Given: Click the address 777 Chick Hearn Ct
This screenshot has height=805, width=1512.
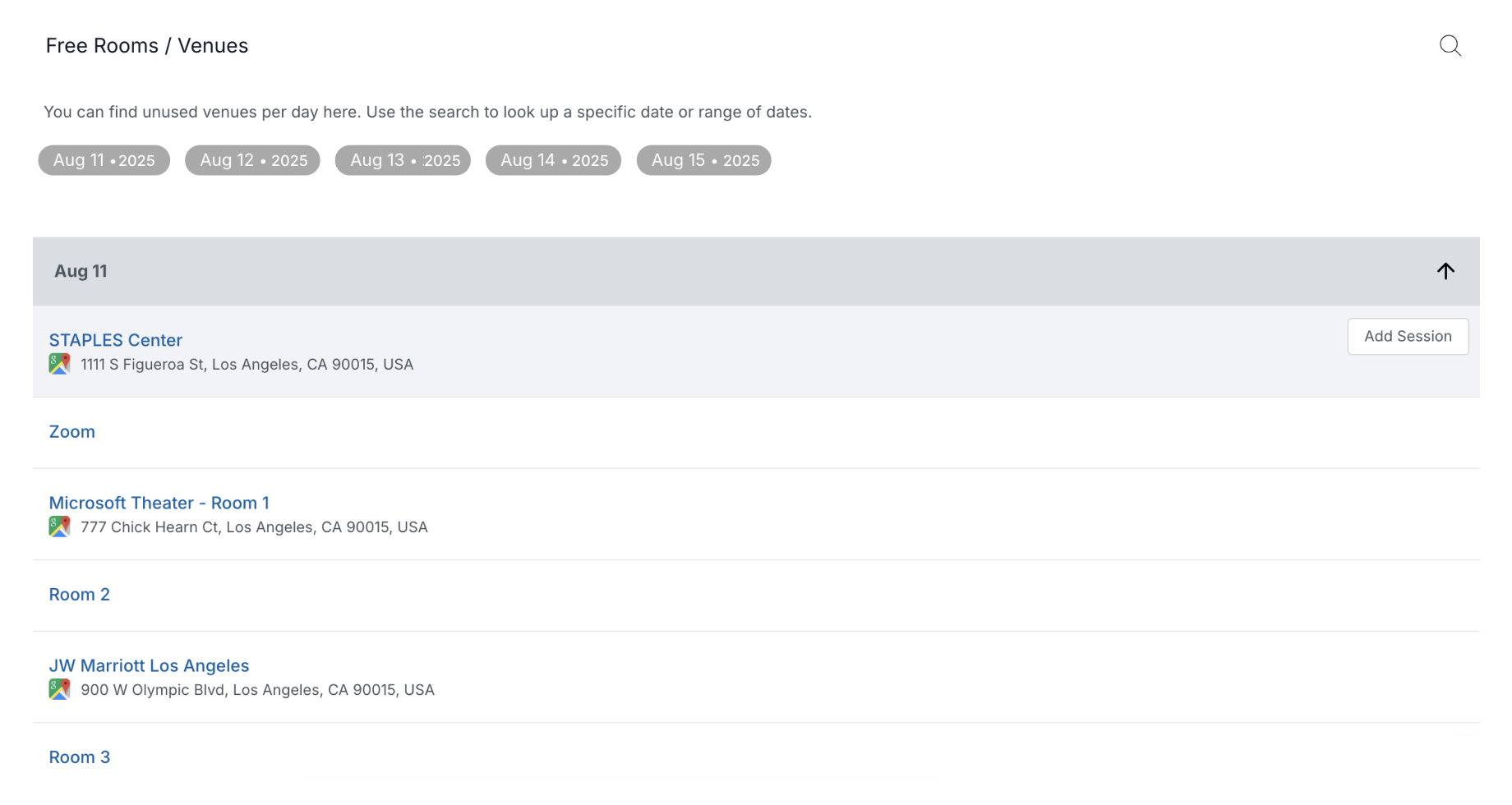Looking at the screenshot, I should (x=255, y=527).
